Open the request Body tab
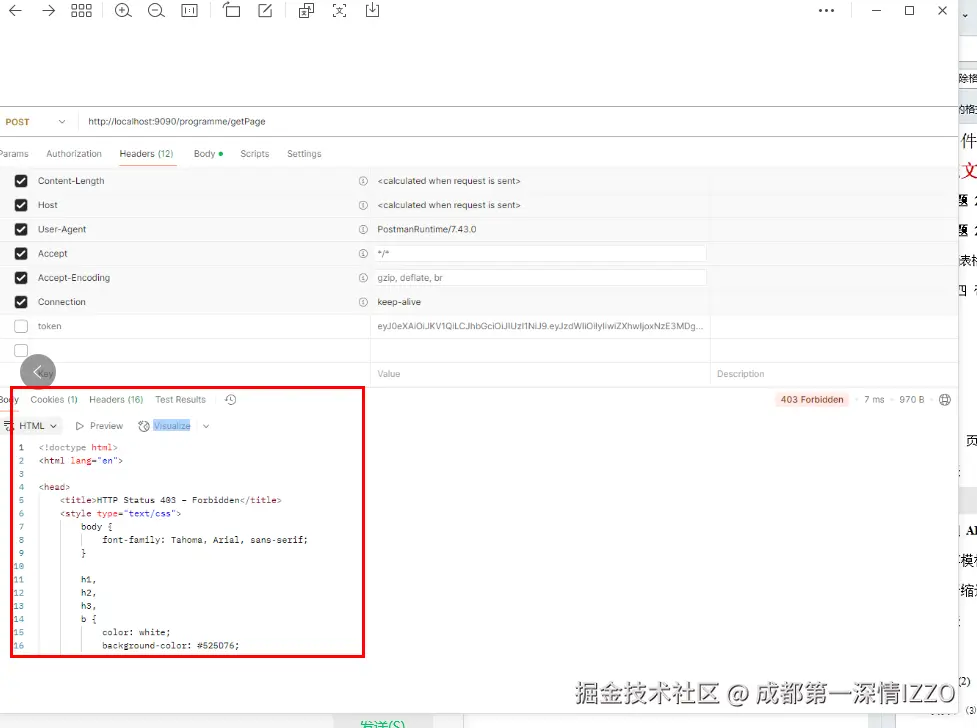 click(208, 154)
